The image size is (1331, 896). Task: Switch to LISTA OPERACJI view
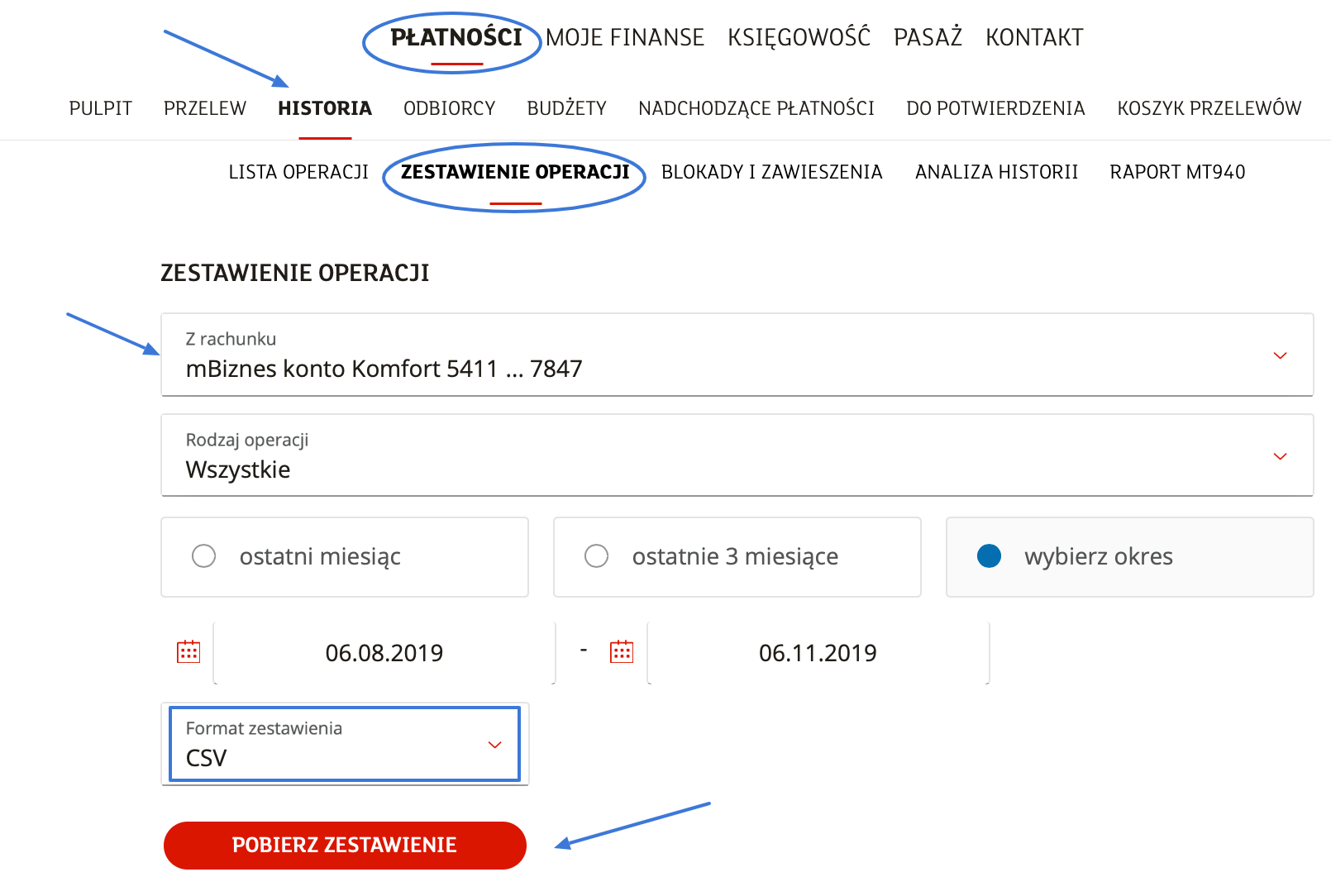tap(298, 172)
